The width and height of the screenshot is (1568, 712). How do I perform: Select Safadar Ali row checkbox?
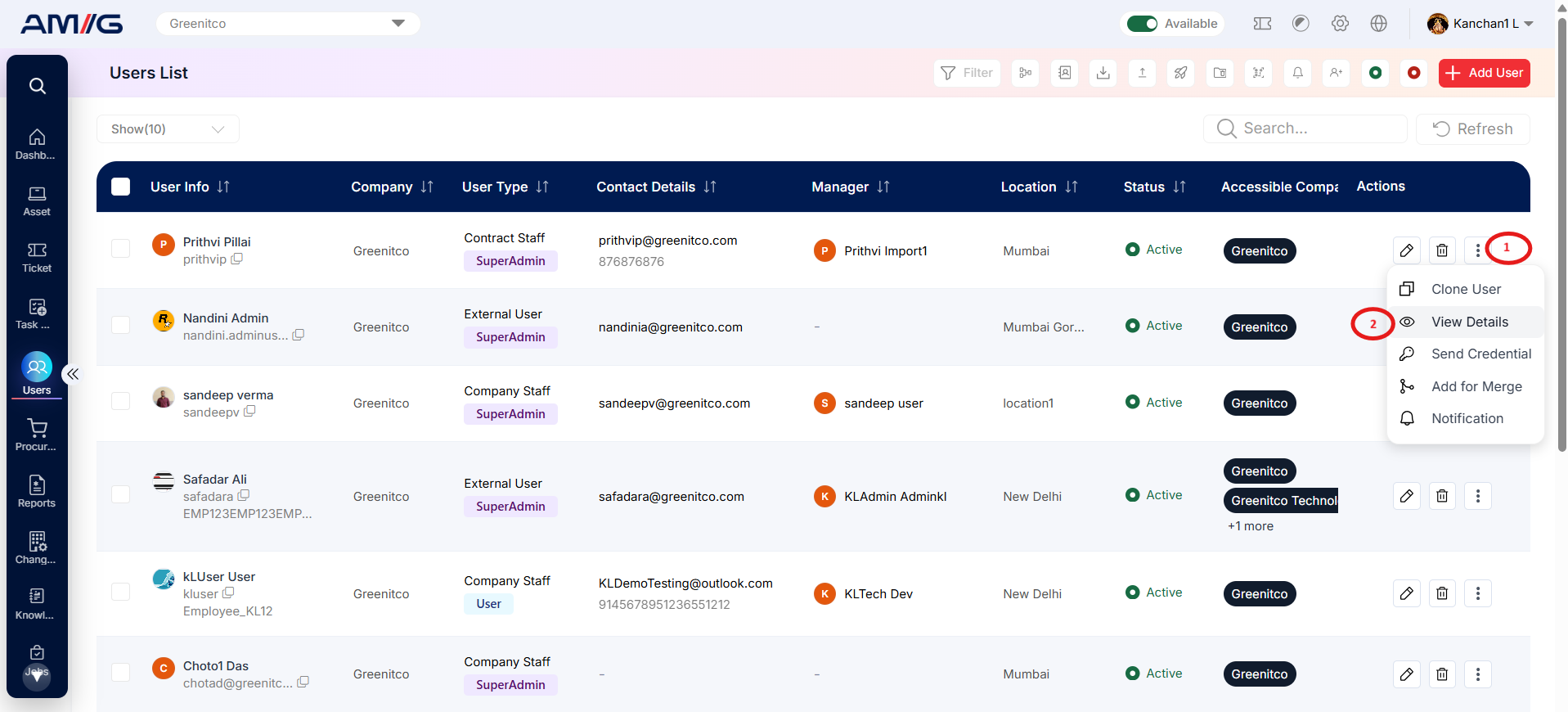(x=121, y=494)
